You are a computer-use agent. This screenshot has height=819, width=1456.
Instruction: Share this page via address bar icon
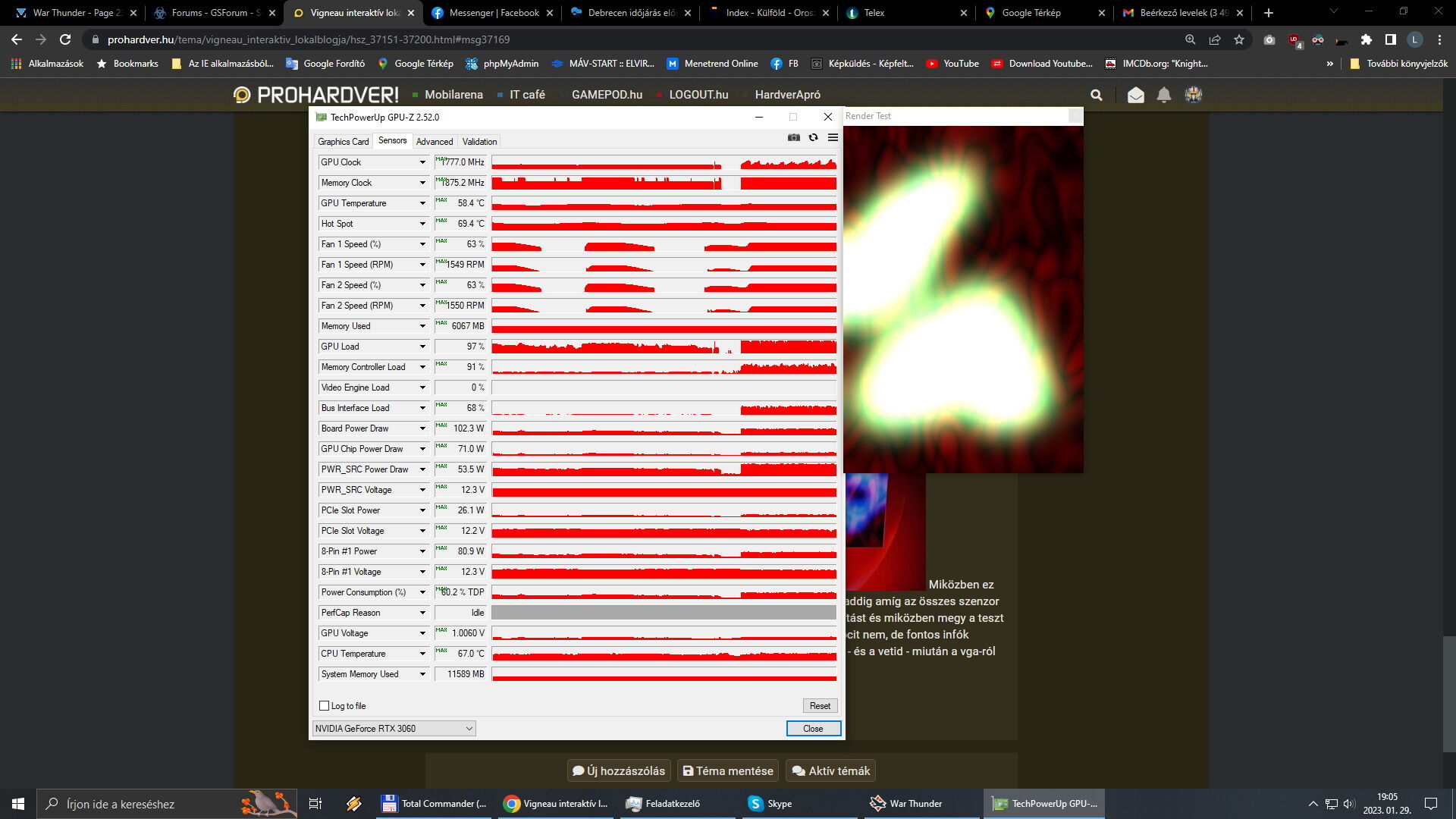pos(1215,39)
